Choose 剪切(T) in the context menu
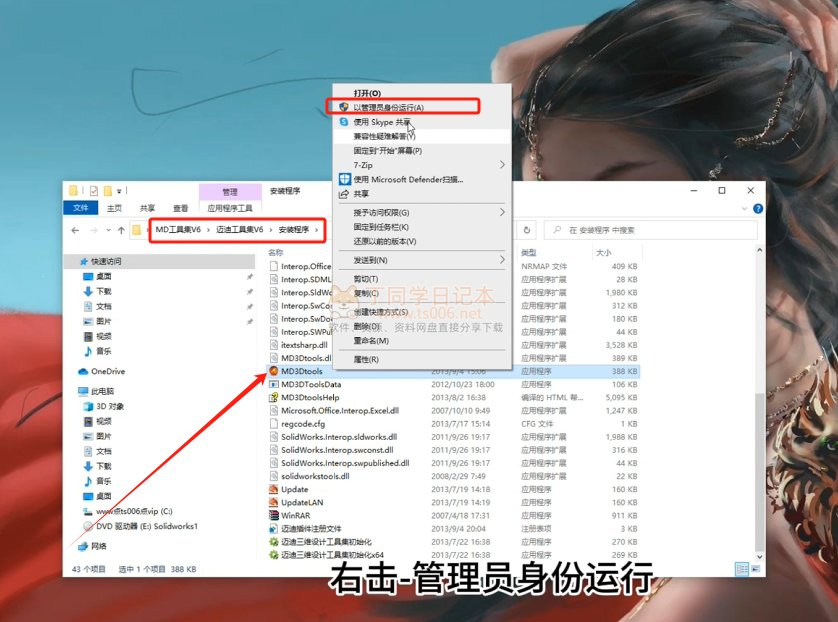This screenshot has width=838, height=622. coord(422,279)
